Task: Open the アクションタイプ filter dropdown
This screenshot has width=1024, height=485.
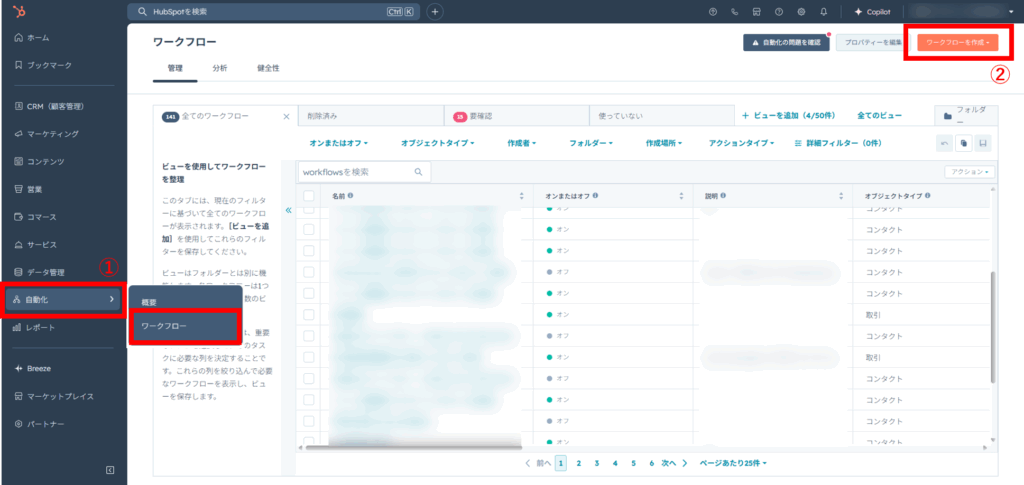Action: (741, 142)
